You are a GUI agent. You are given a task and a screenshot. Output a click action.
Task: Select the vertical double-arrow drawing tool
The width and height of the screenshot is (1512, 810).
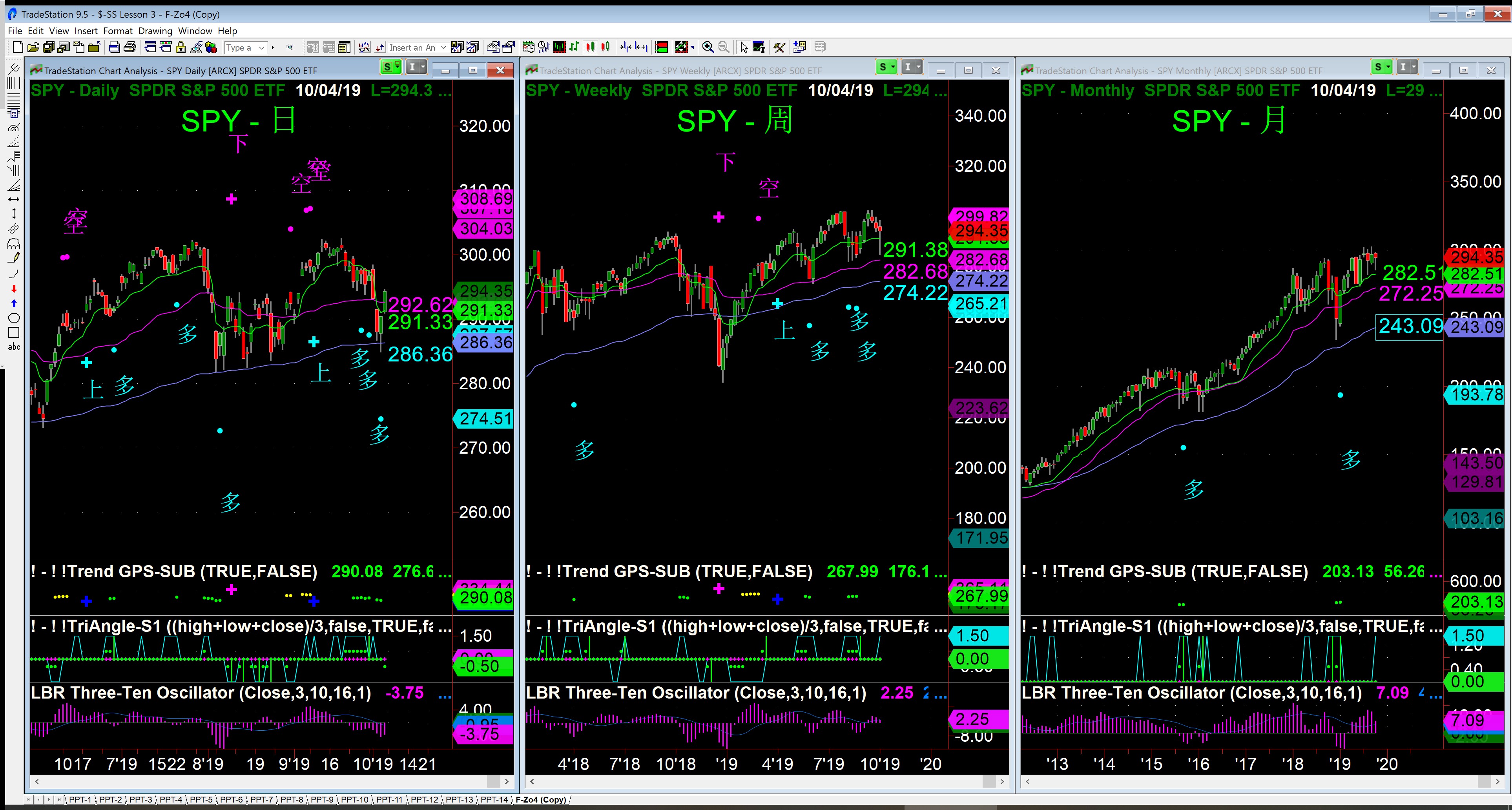(x=14, y=213)
